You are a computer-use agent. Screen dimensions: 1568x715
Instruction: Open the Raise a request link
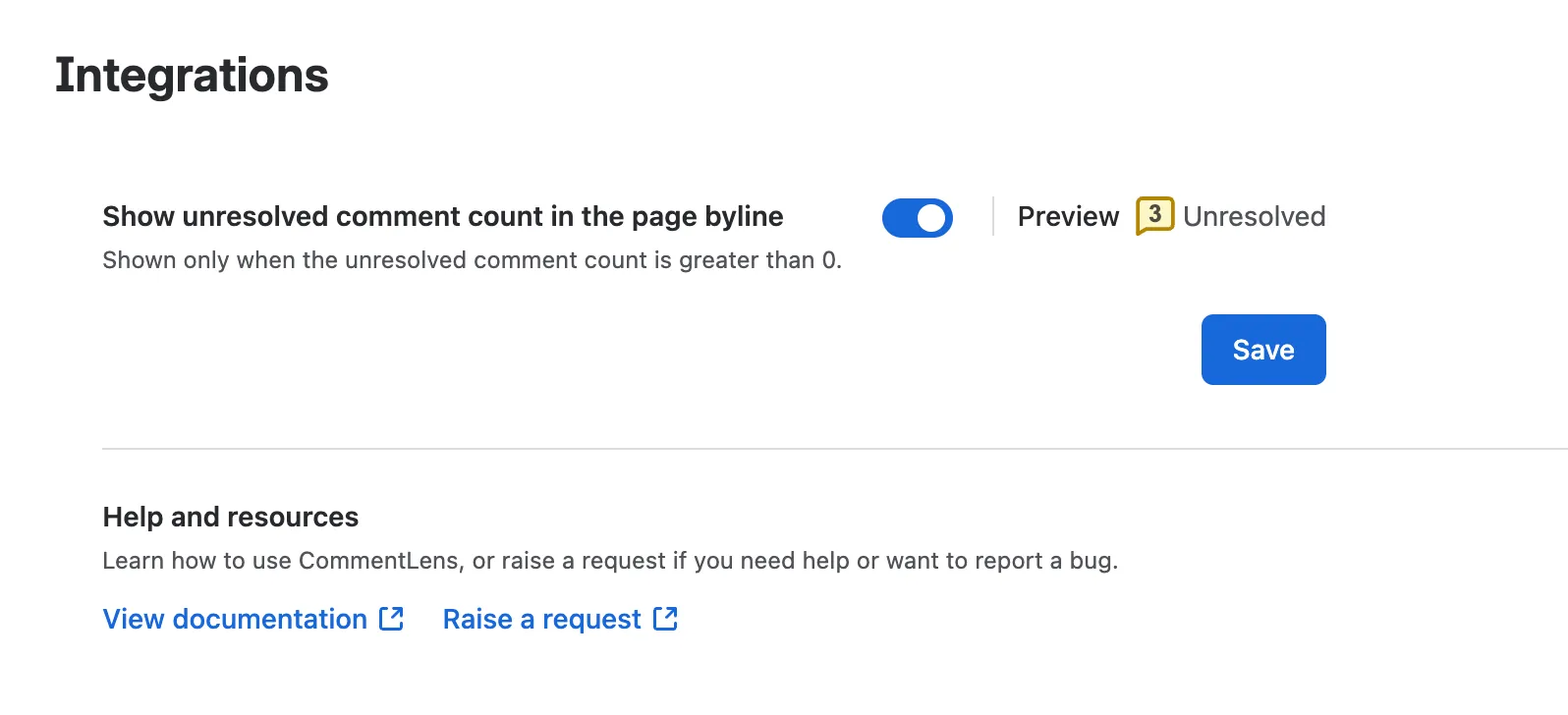541,619
